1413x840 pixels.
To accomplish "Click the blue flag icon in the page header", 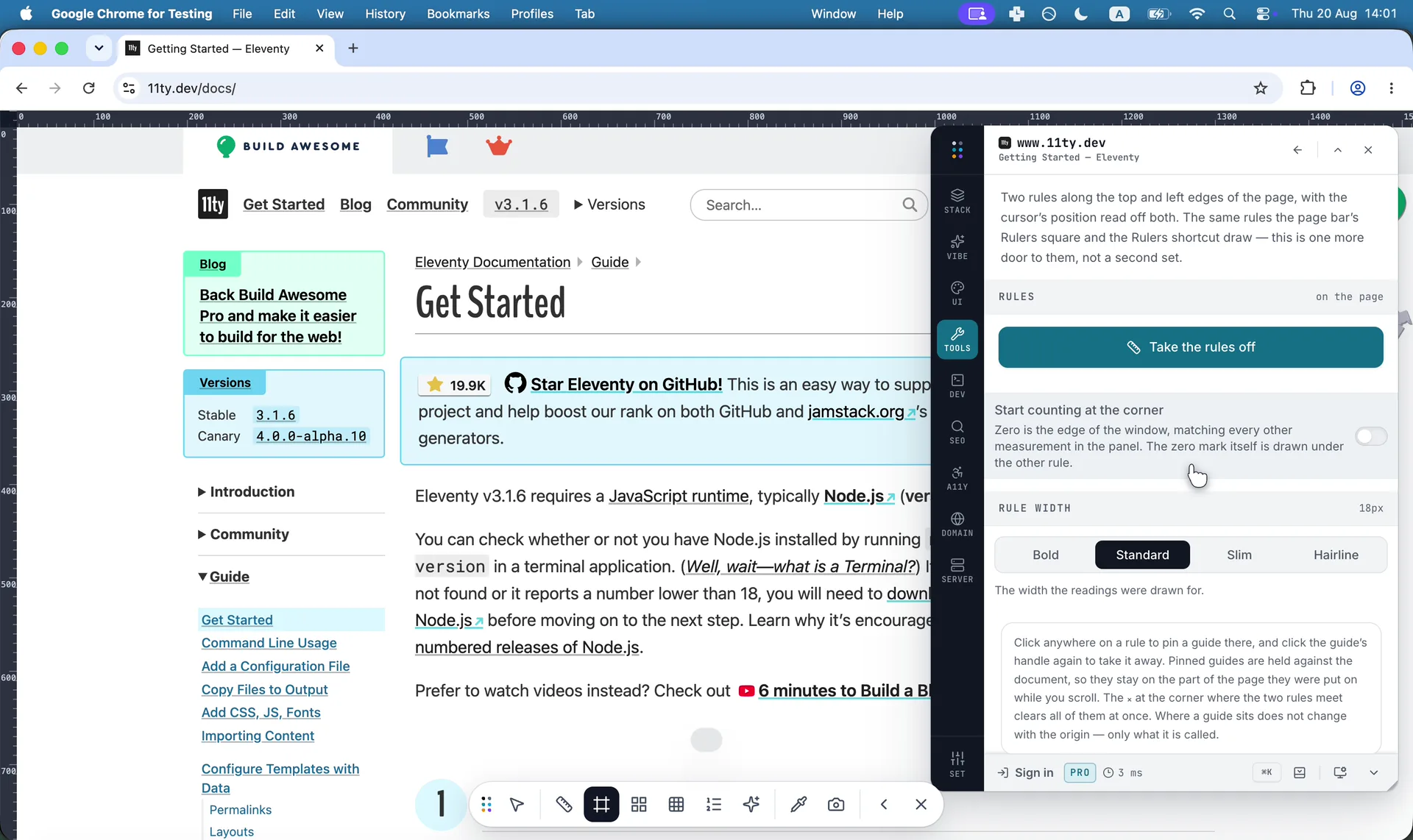I will tap(437, 146).
